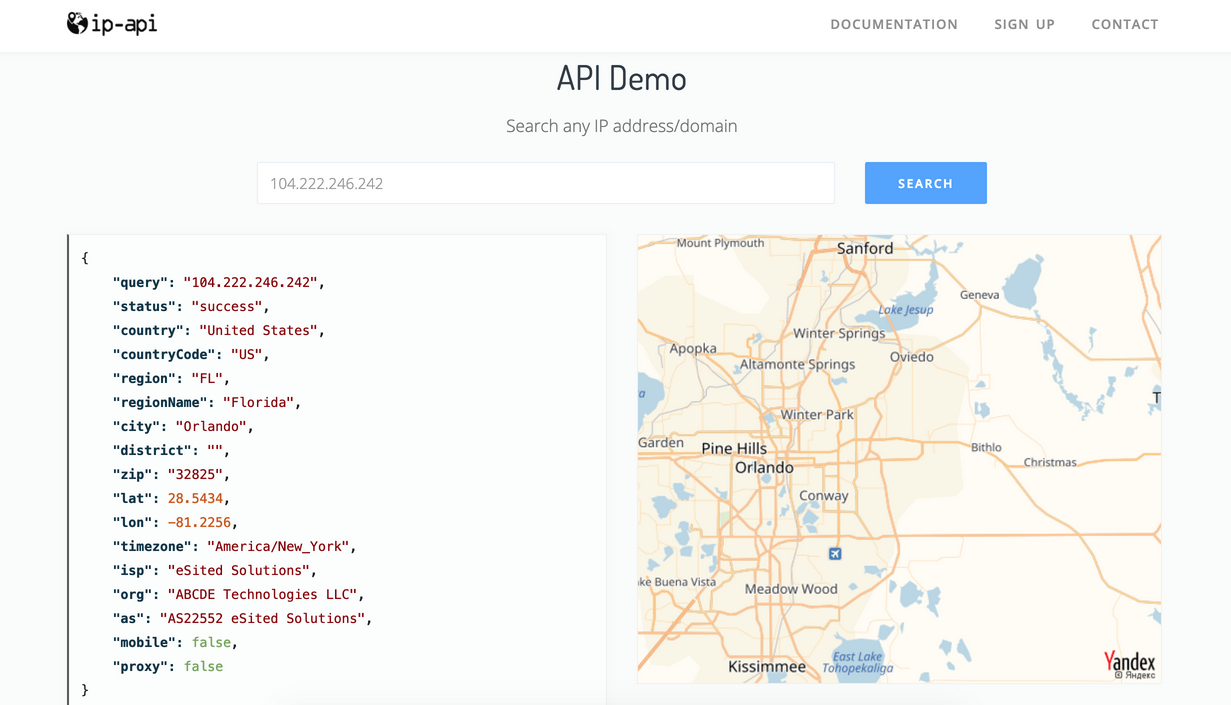This screenshot has height=705, width=1231.
Task: Click Oviedo on the map
Action: pos(911,356)
